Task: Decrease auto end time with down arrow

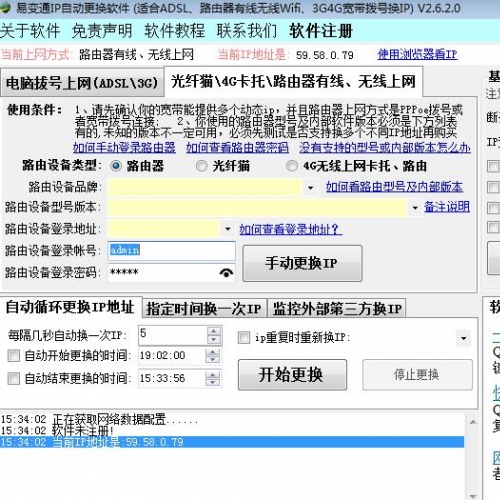Action: pos(212,382)
